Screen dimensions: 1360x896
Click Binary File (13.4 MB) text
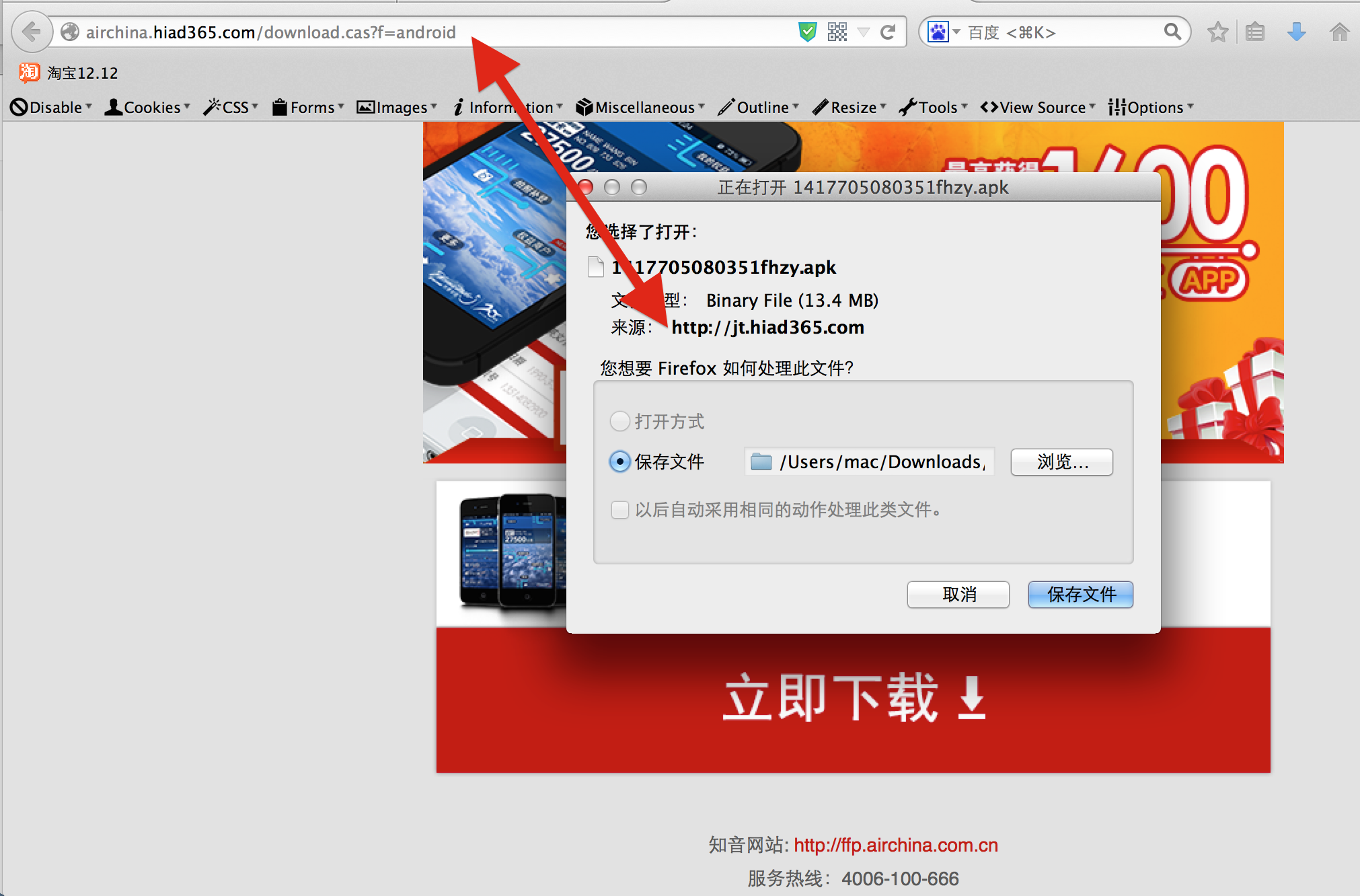coord(792,300)
